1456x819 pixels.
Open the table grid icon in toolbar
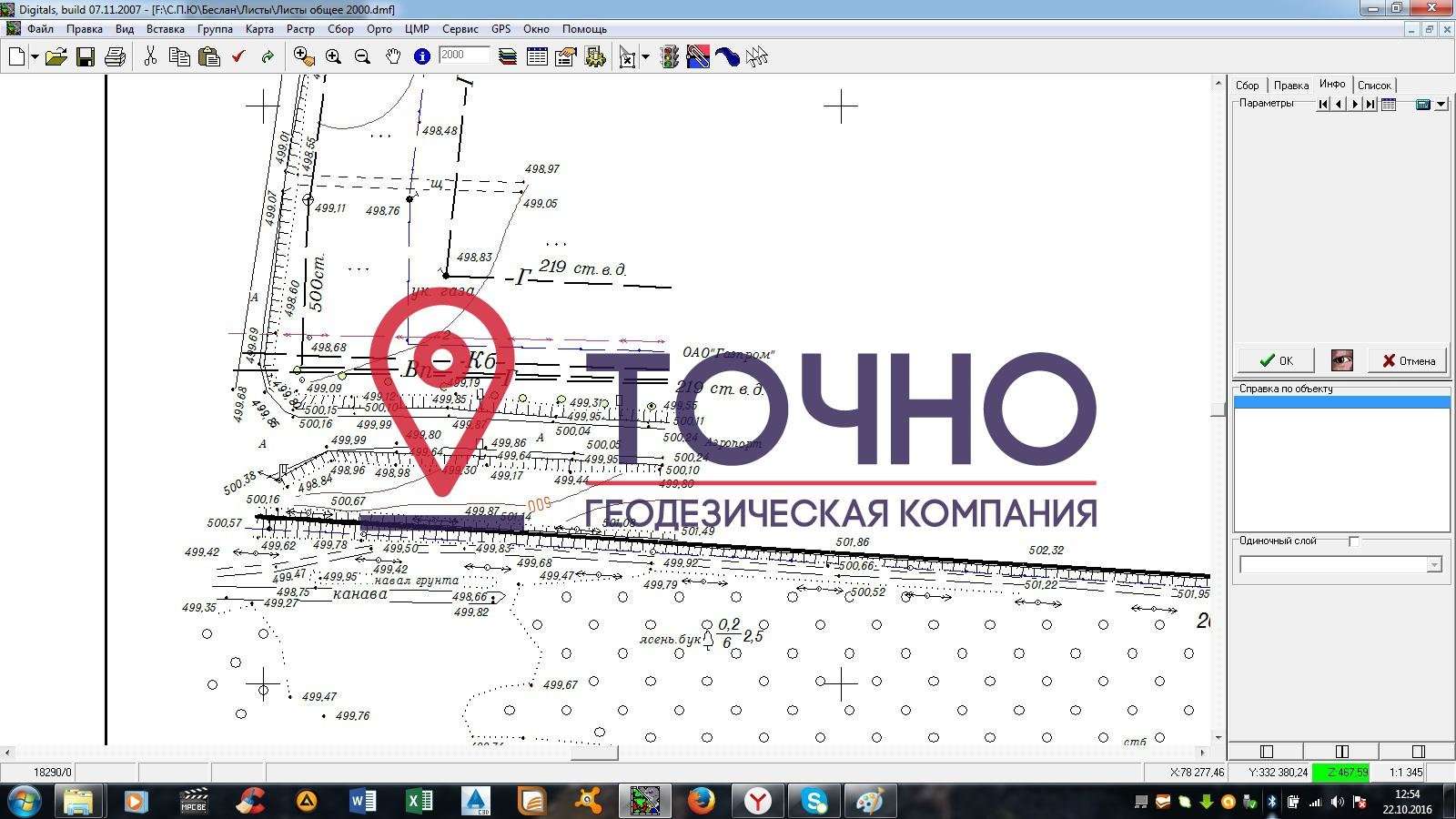pyautogui.click(x=537, y=57)
